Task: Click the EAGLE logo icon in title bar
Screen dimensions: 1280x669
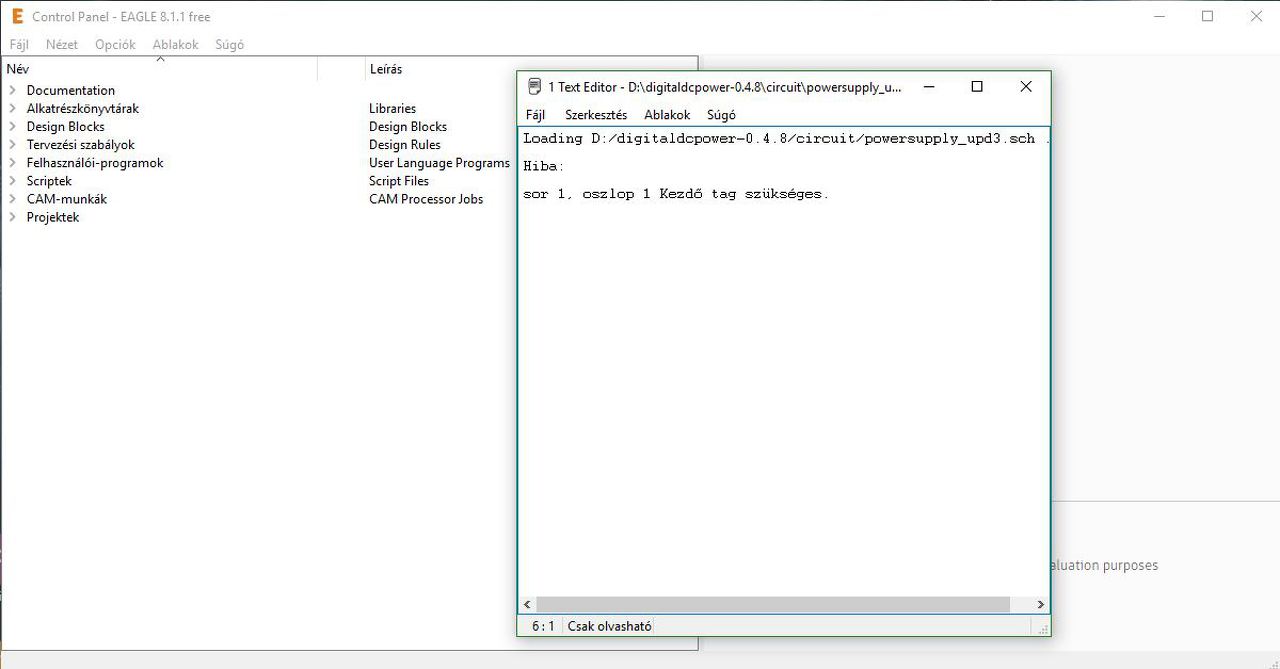Action: click(17, 16)
